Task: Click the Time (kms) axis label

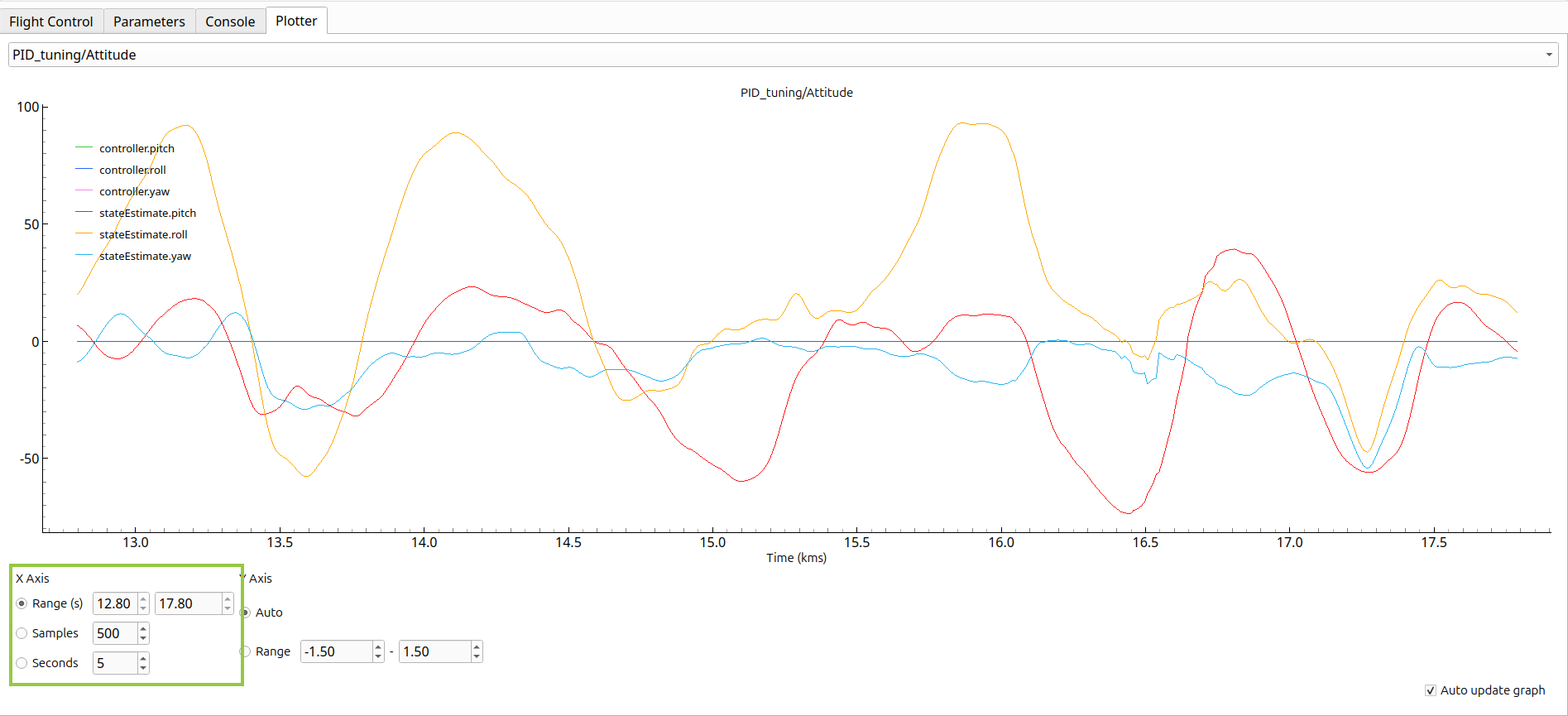Action: tap(796, 558)
